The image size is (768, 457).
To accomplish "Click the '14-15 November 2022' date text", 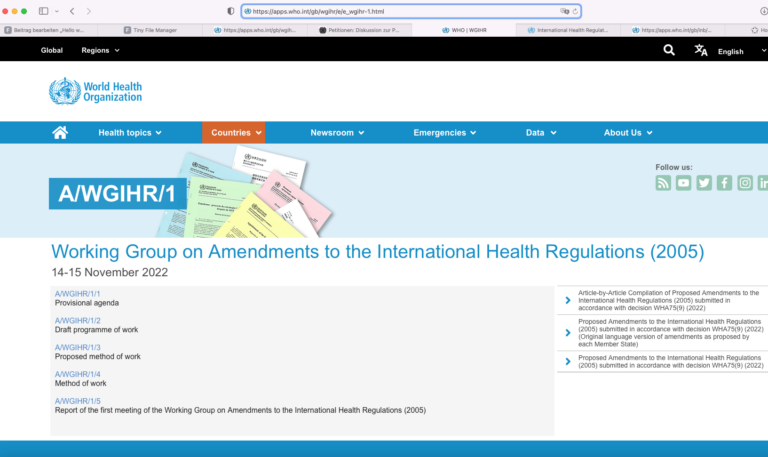I will pos(110,272).
